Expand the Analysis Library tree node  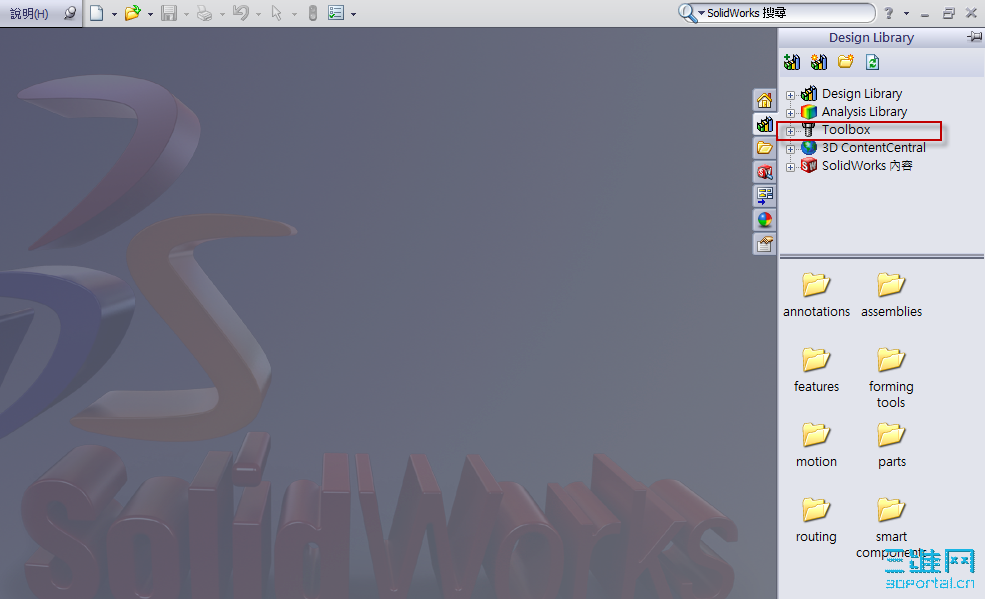[x=790, y=114]
